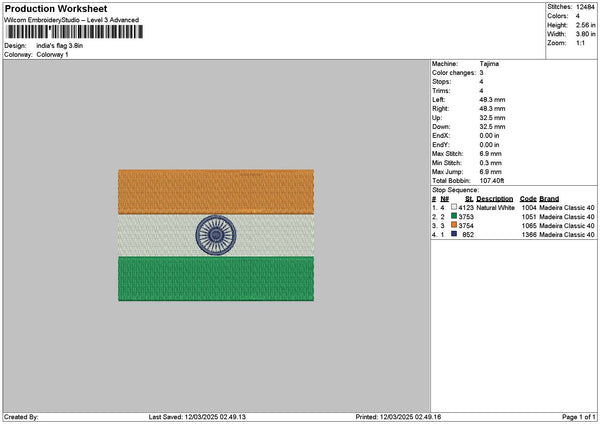Click the orange stripe of the flag

click(215, 190)
